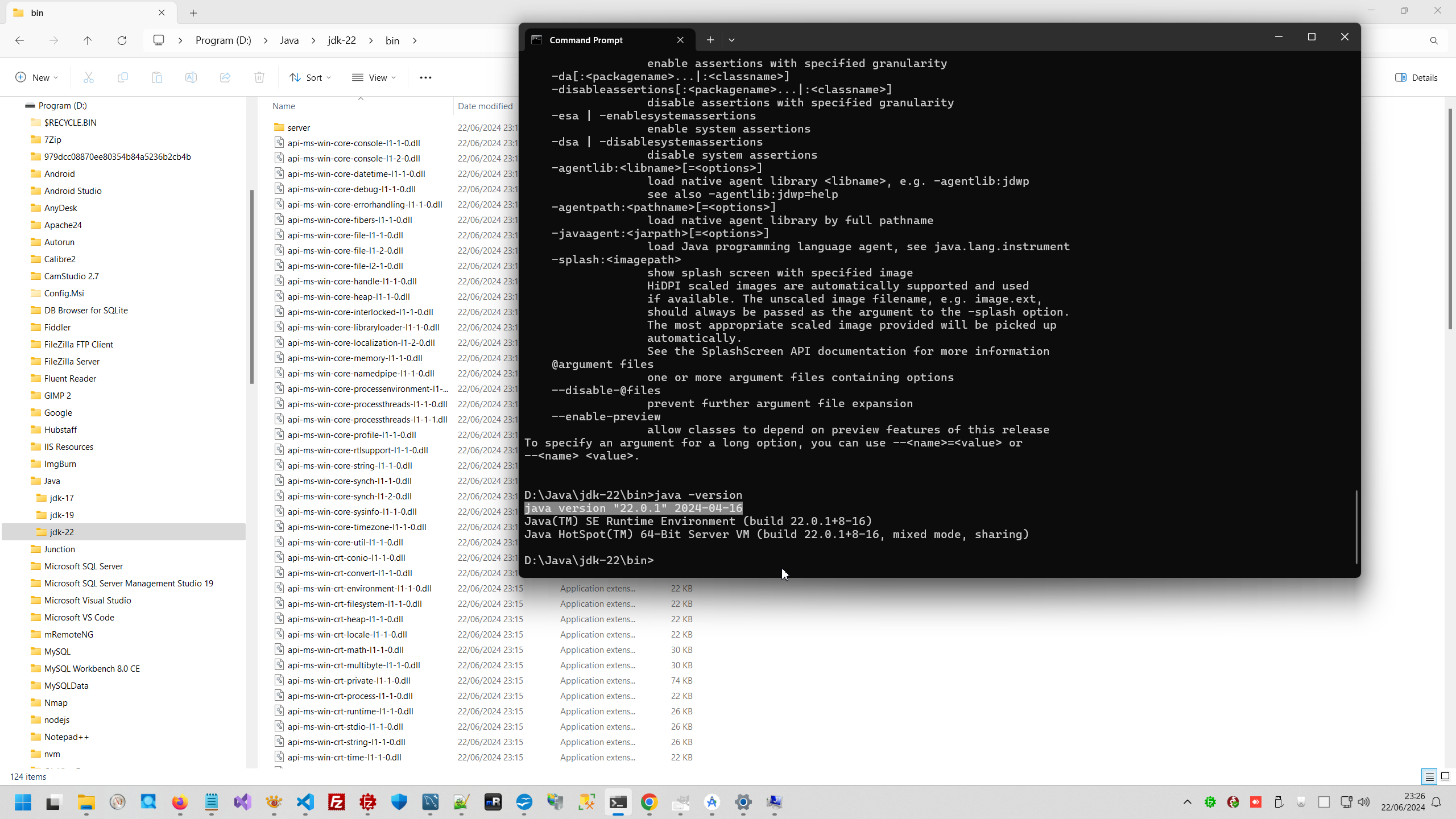Open Google Chrome from the taskbar
The image size is (1456, 819).
click(650, 803)
